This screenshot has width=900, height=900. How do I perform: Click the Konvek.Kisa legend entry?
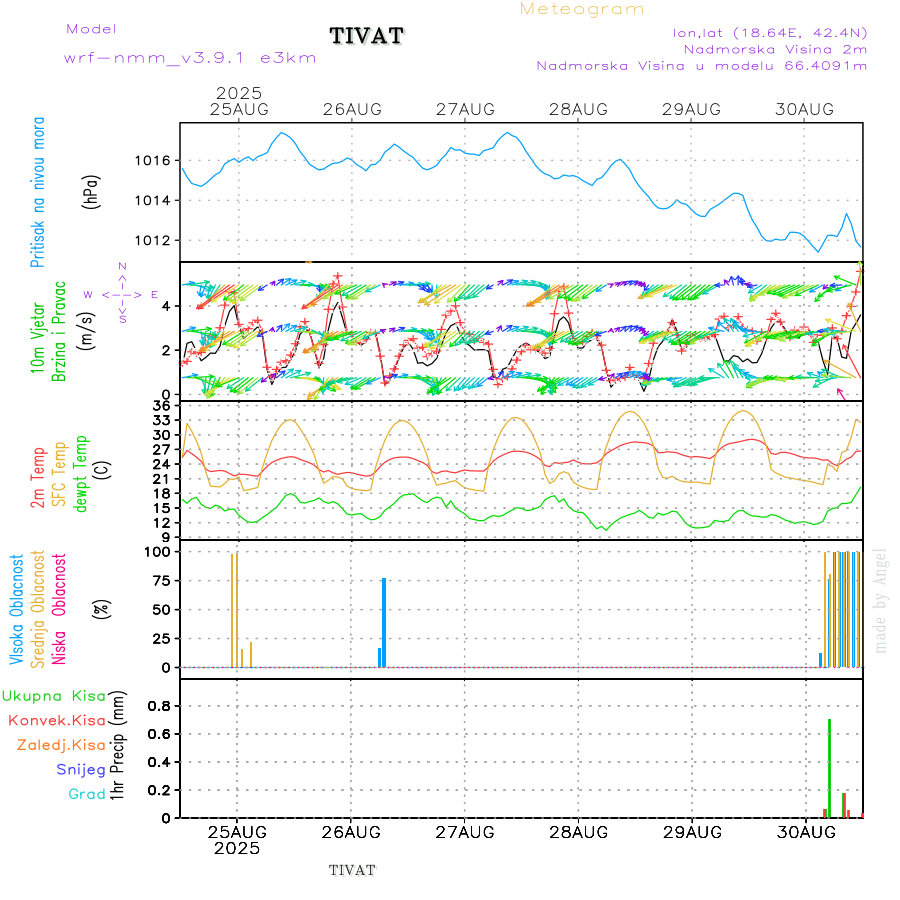point(57,720)
